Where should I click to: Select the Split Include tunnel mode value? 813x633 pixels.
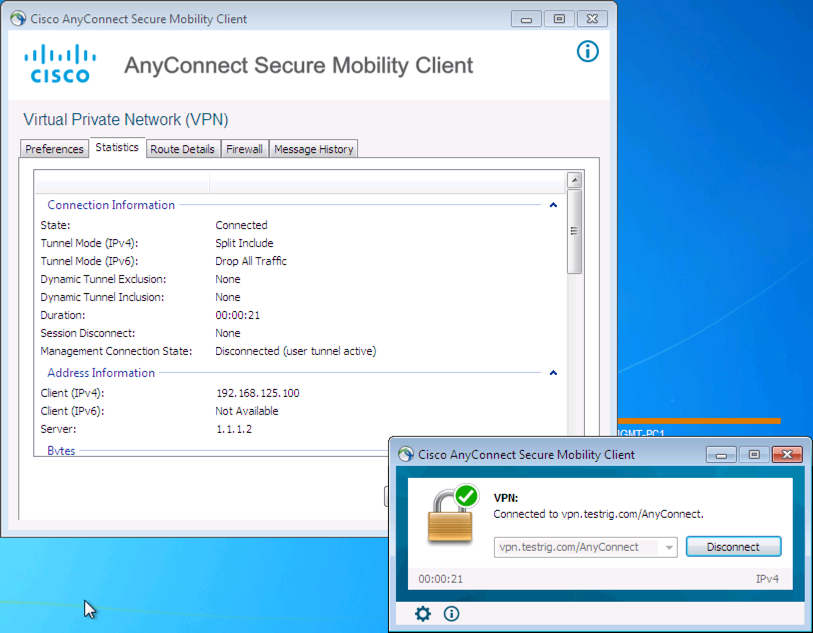click(x=244, y=243)
